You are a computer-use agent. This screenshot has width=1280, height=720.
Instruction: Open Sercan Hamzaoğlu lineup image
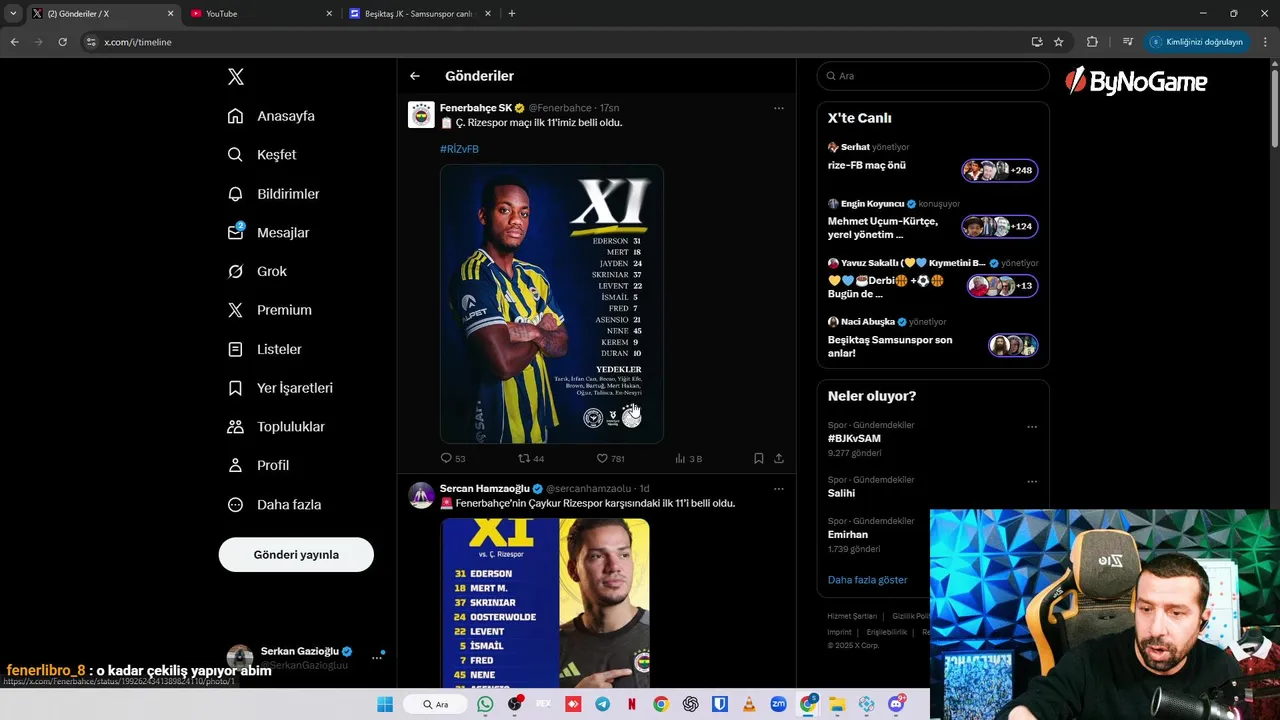click(545, 603)
